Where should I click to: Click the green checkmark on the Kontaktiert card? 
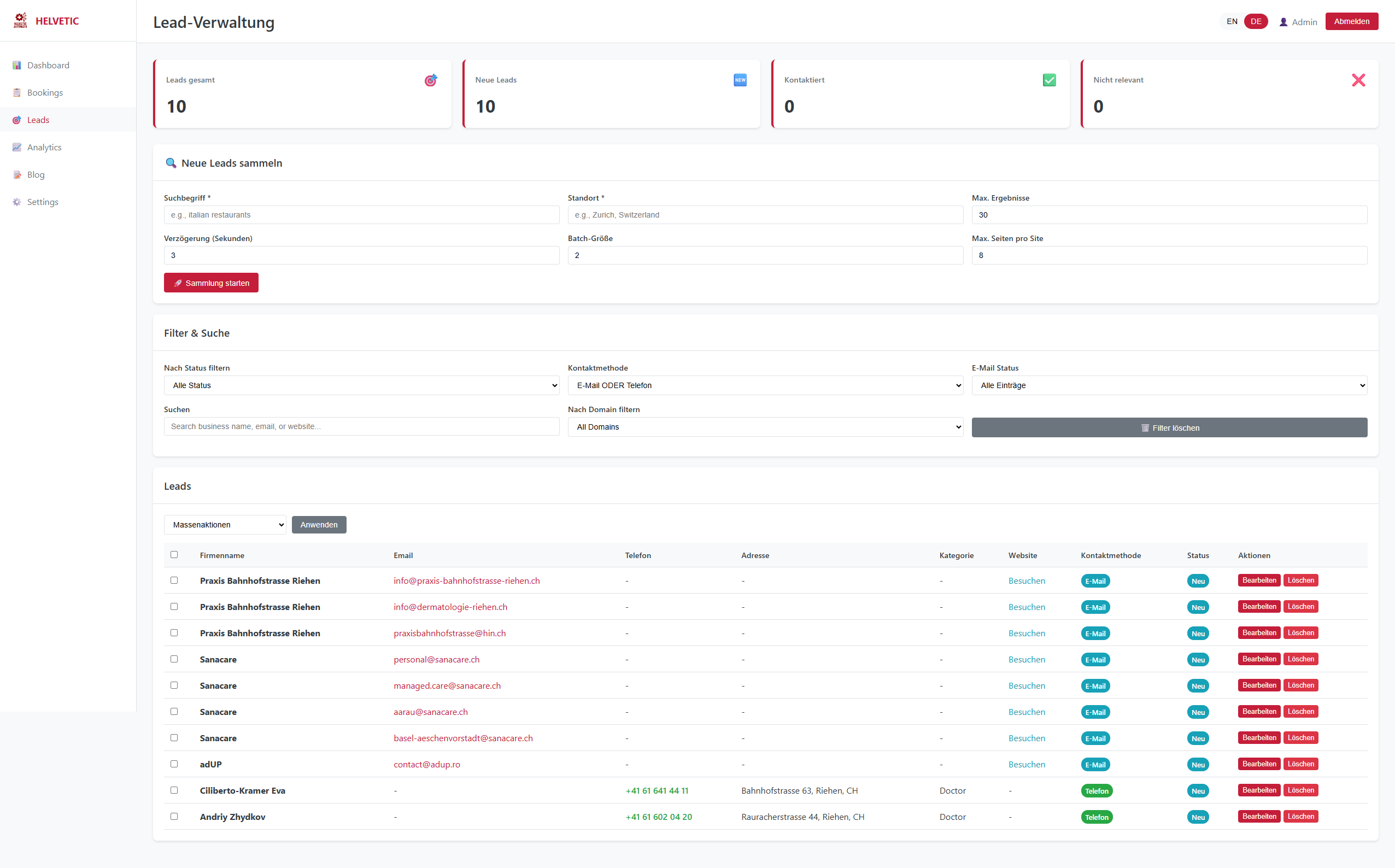pos(1049,80)
